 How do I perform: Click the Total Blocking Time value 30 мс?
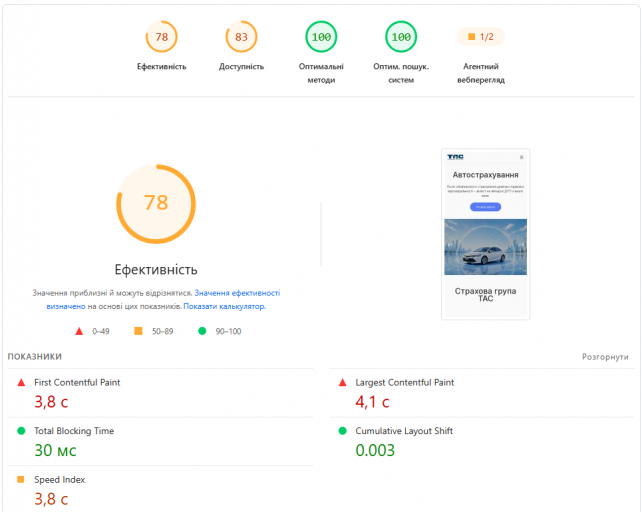[x=55, y=450]
